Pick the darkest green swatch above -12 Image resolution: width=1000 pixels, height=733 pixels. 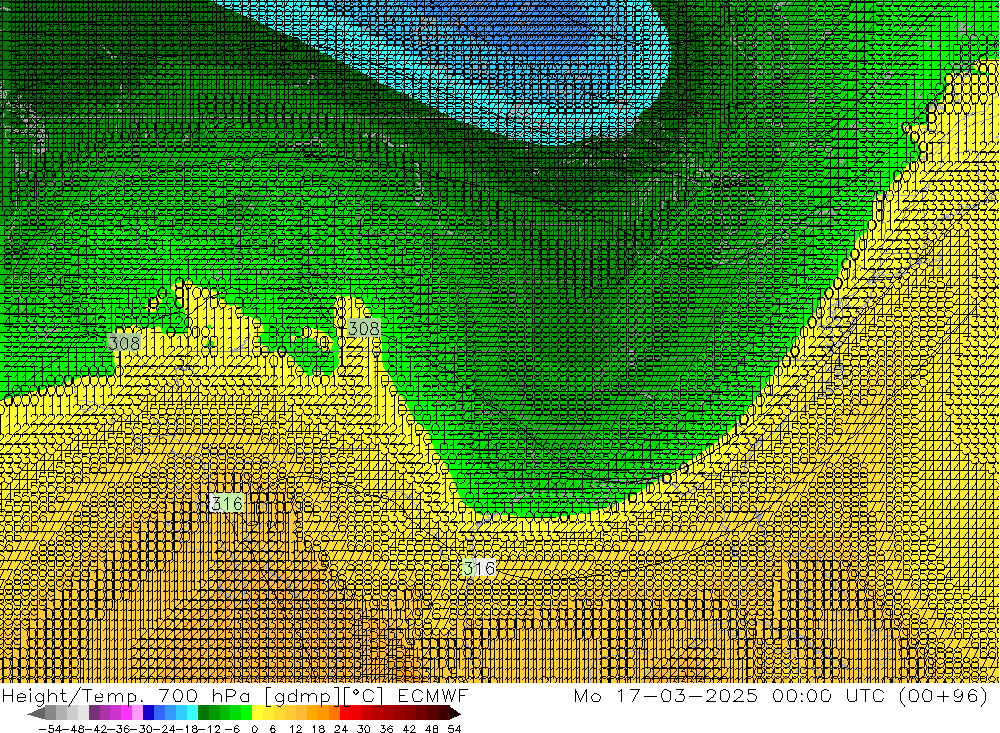[203, 713]
